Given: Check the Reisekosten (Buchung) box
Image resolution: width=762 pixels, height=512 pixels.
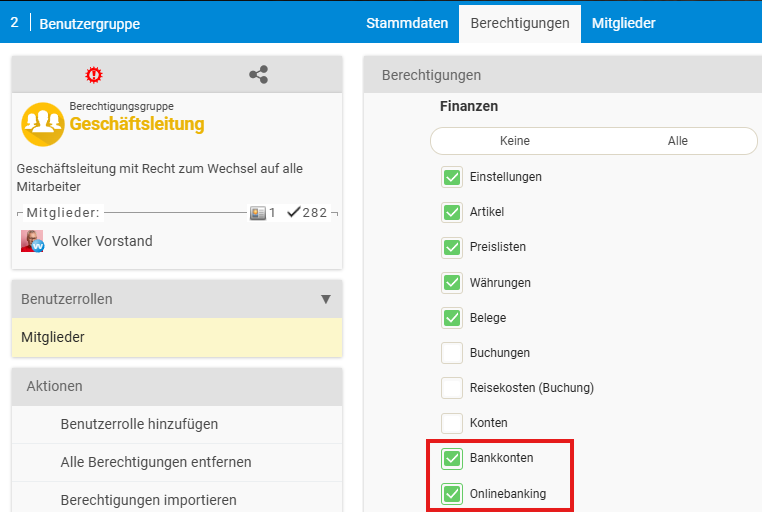Looking at the screenshot, I should point(452,388).
